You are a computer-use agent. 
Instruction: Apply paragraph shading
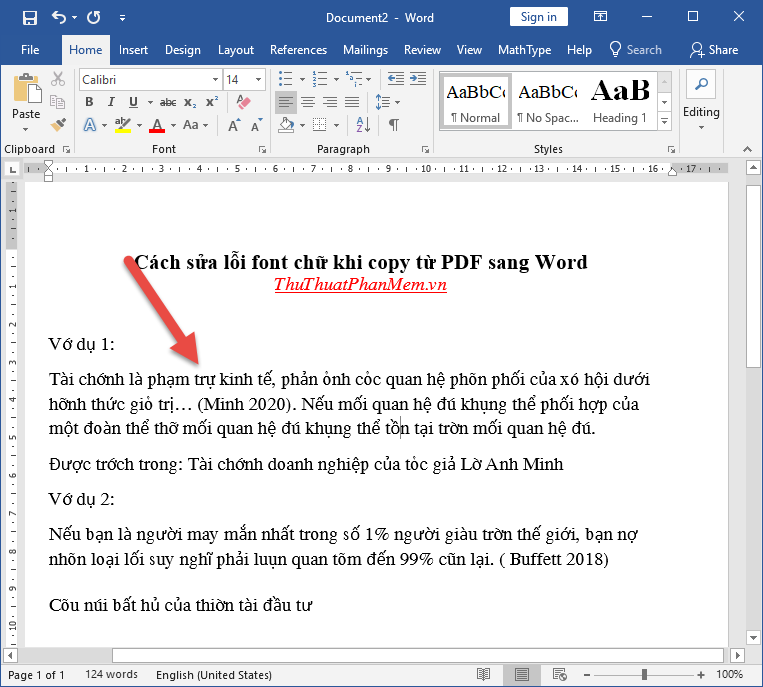coord(286,125)
